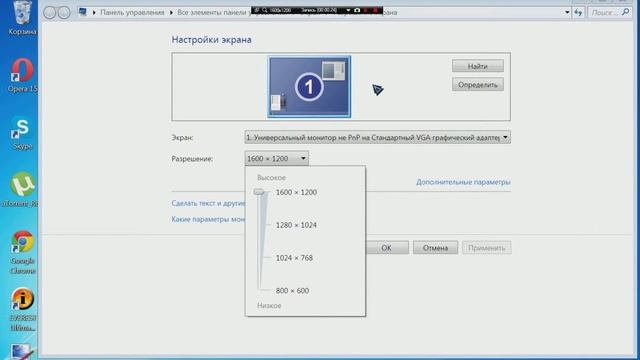
Task: Open the orange info-icon desktop shortcut
Action: click(x=22, y=309)
